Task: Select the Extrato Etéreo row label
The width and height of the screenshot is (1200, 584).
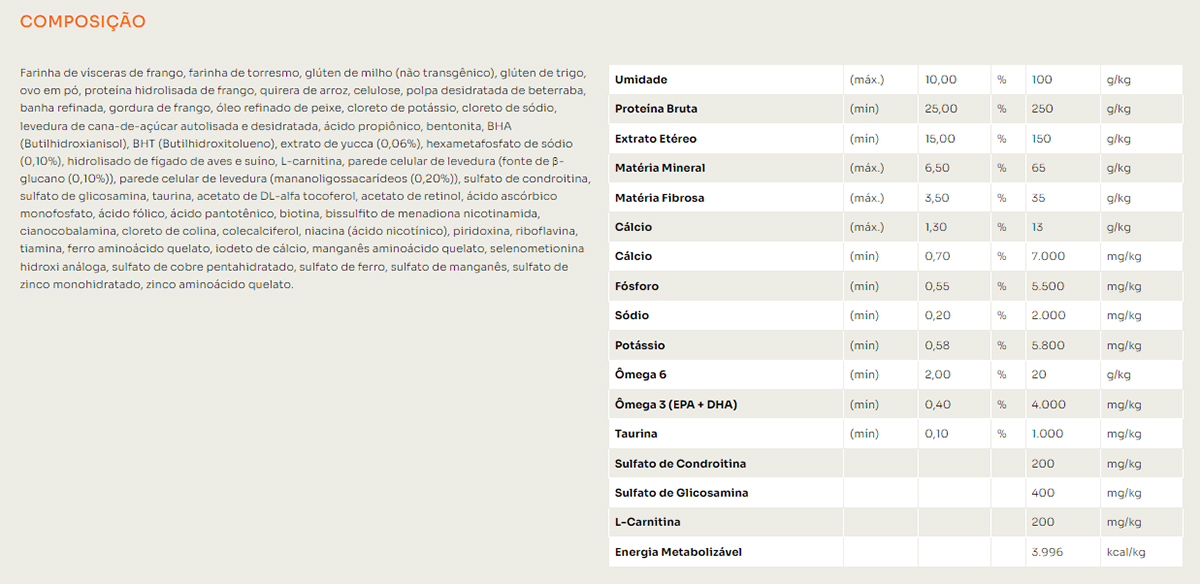Action: pos(656,139)
